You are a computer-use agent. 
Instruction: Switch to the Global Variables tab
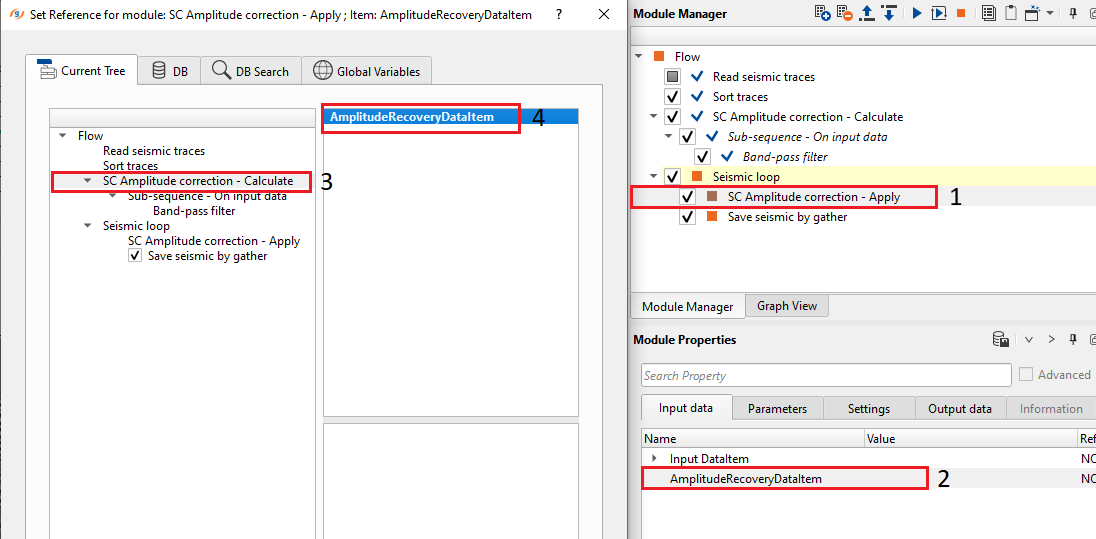pos(367,71)
